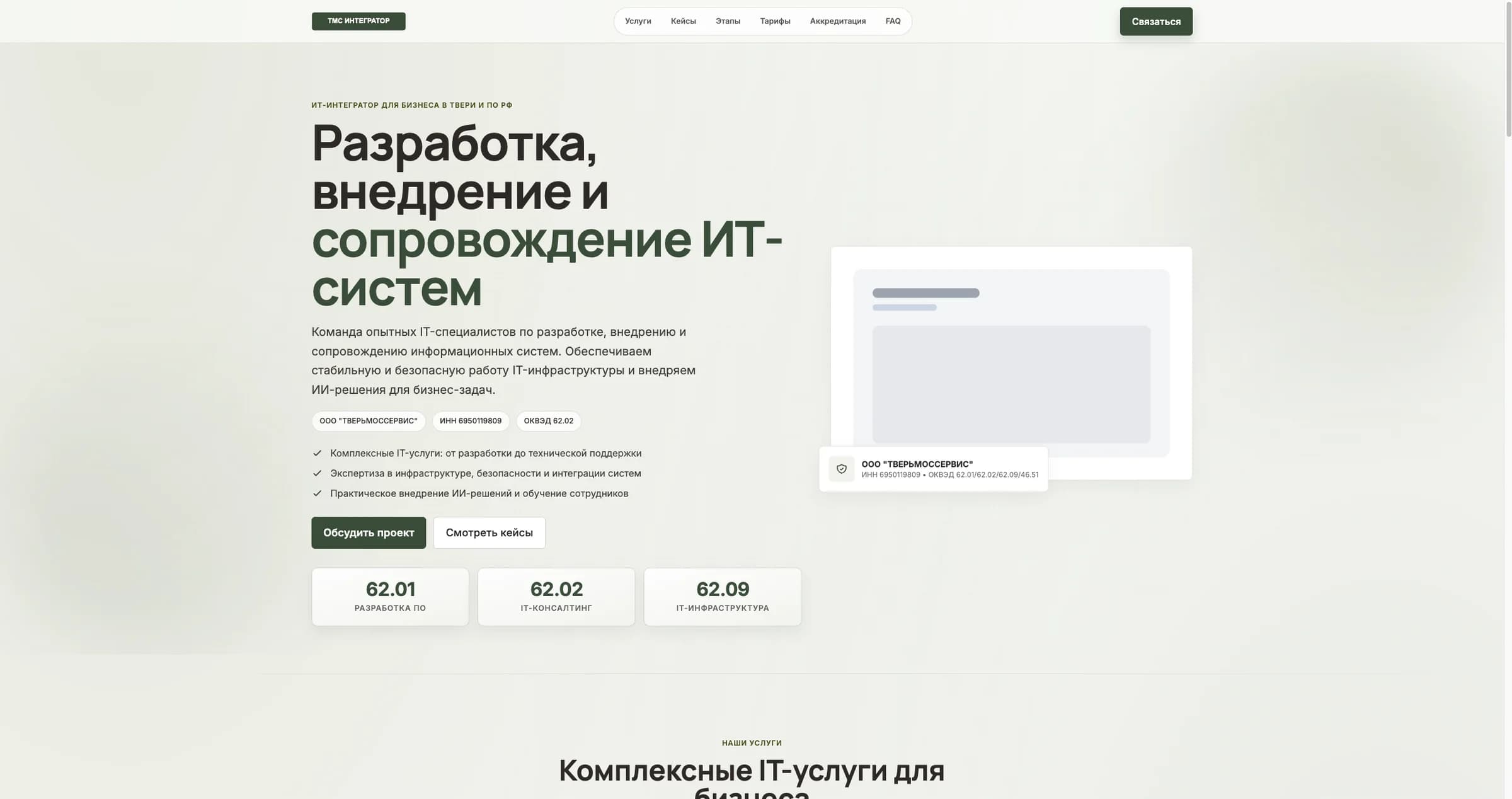
Task: Select the 62.01 Разработка ПО card
Action: click(x=390, y=597)
